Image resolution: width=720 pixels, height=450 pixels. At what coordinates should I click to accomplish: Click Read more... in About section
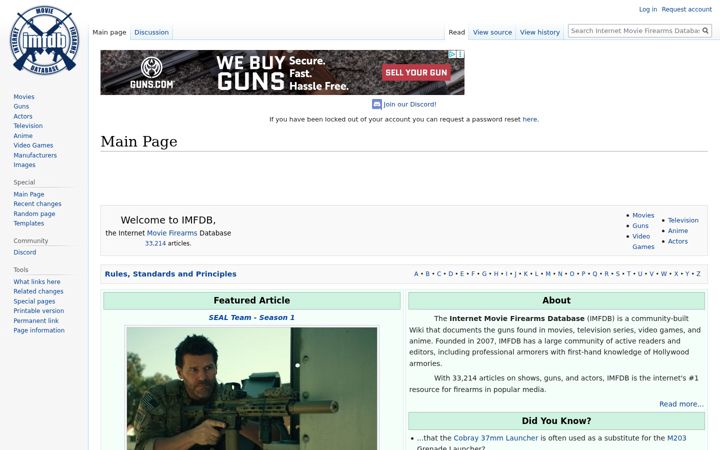[681, 404]
